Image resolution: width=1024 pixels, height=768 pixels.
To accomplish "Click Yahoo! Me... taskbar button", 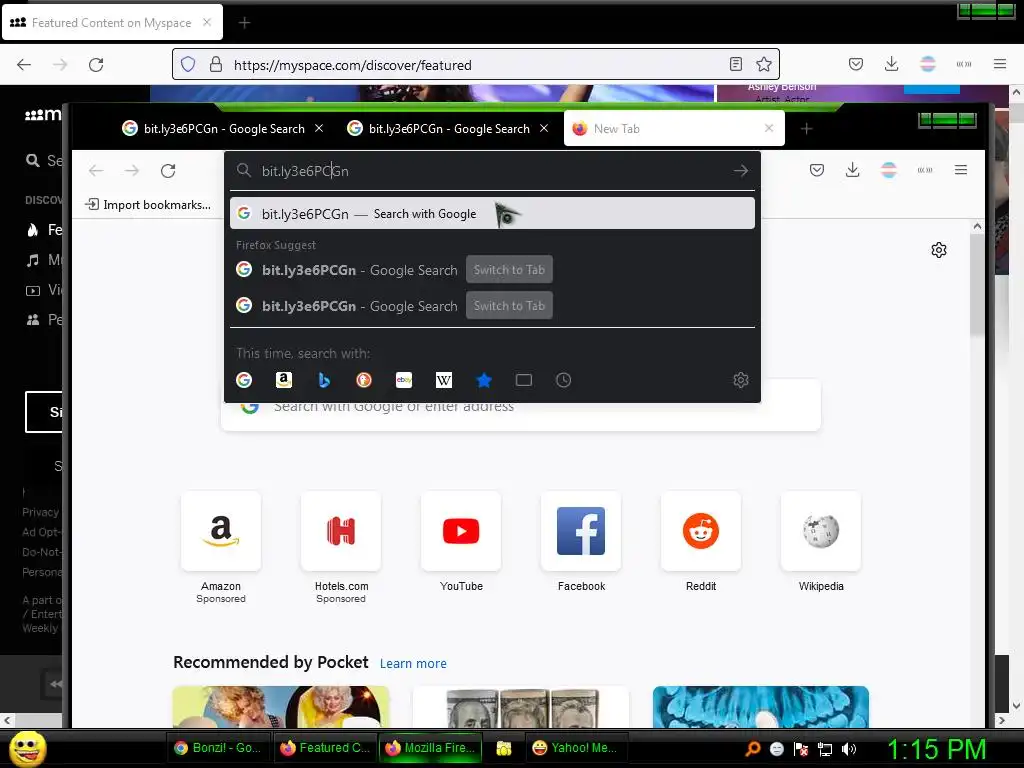I will (x=575, y=748).
